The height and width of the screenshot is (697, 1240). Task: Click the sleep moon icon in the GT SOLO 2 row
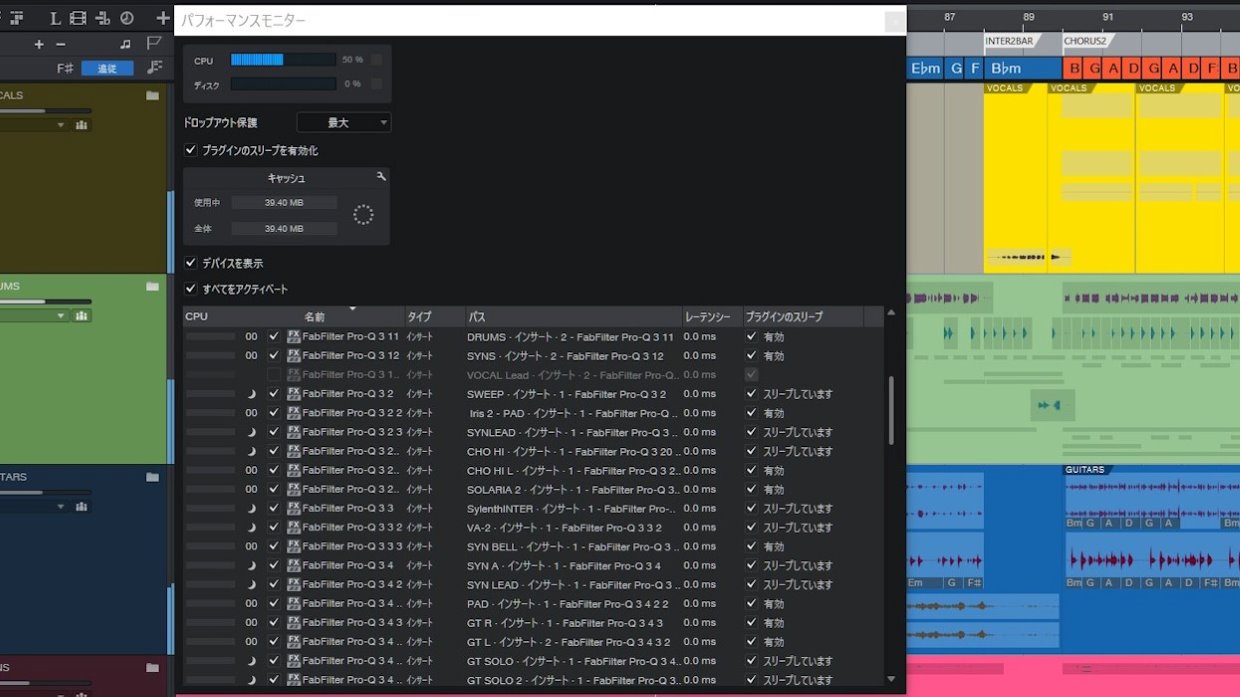(x=252, y=680)
